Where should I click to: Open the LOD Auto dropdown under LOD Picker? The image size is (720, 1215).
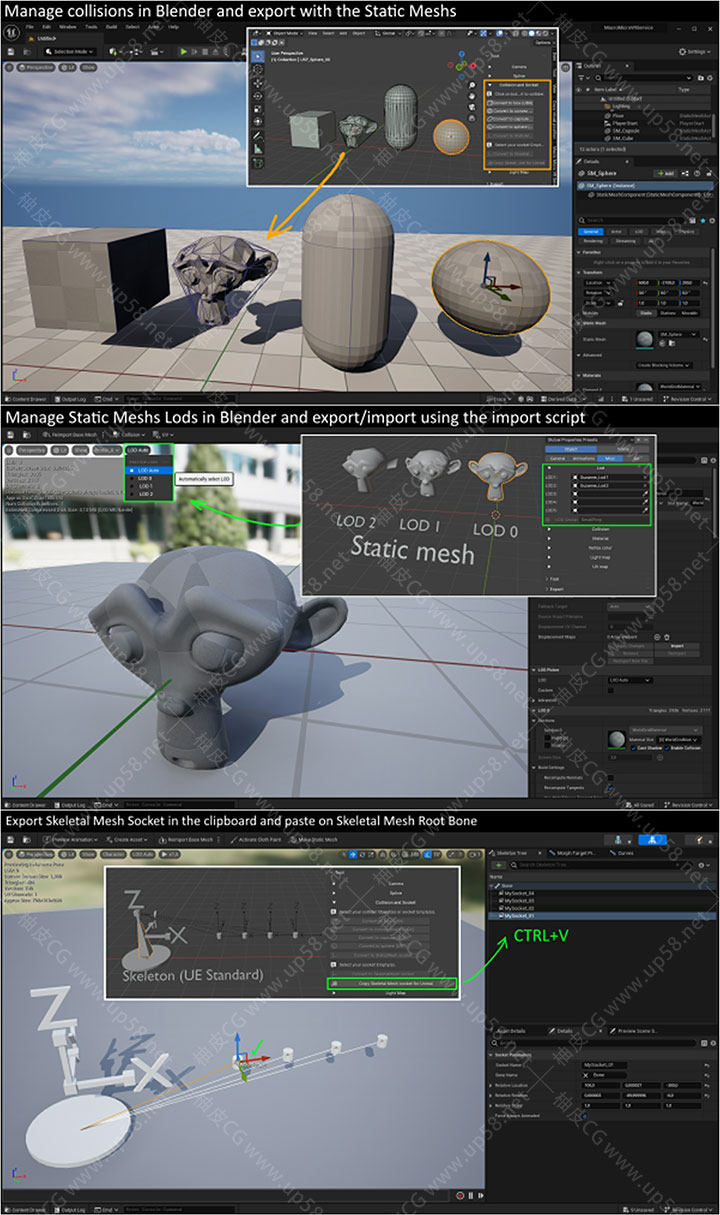[x=630, y=680]
